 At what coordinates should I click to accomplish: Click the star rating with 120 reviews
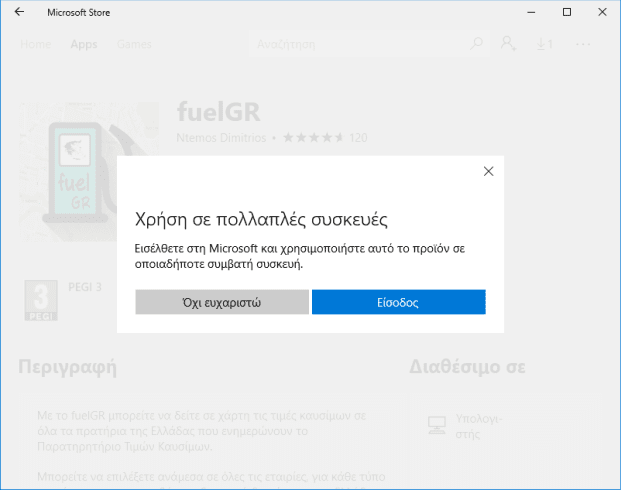pos(325,137)
